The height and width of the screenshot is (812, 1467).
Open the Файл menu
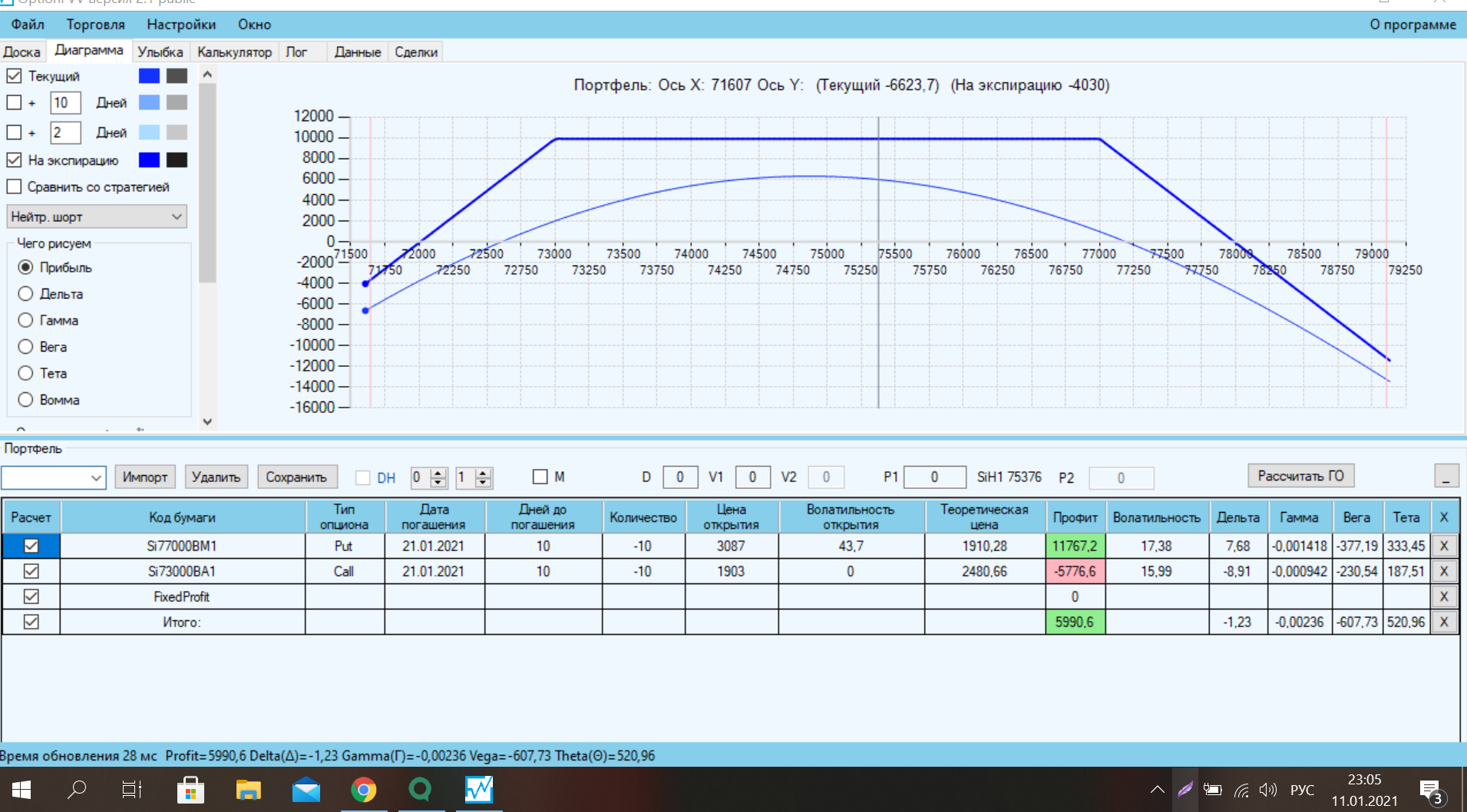pos(28,25)
